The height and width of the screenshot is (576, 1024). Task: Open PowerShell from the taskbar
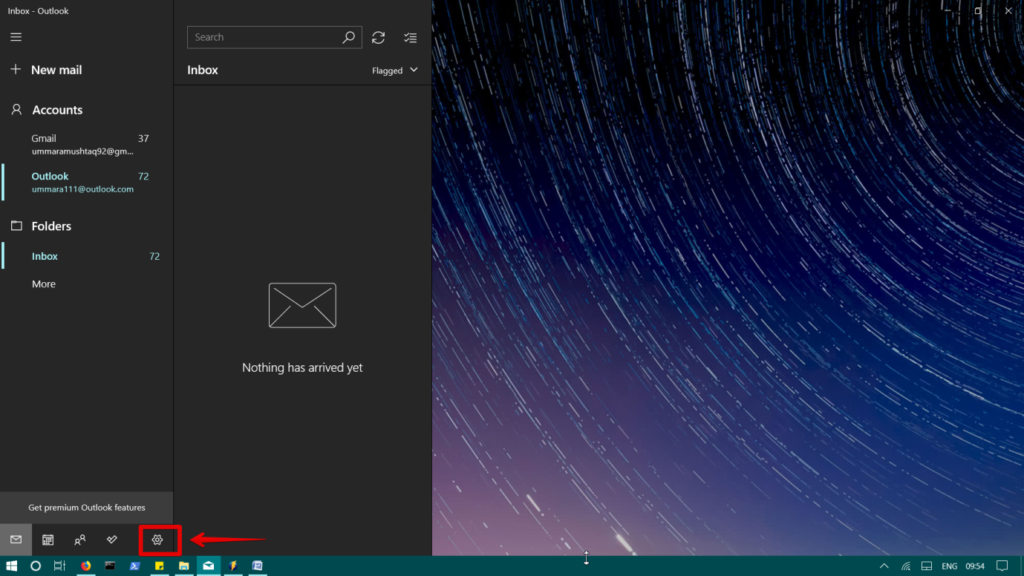135,566
